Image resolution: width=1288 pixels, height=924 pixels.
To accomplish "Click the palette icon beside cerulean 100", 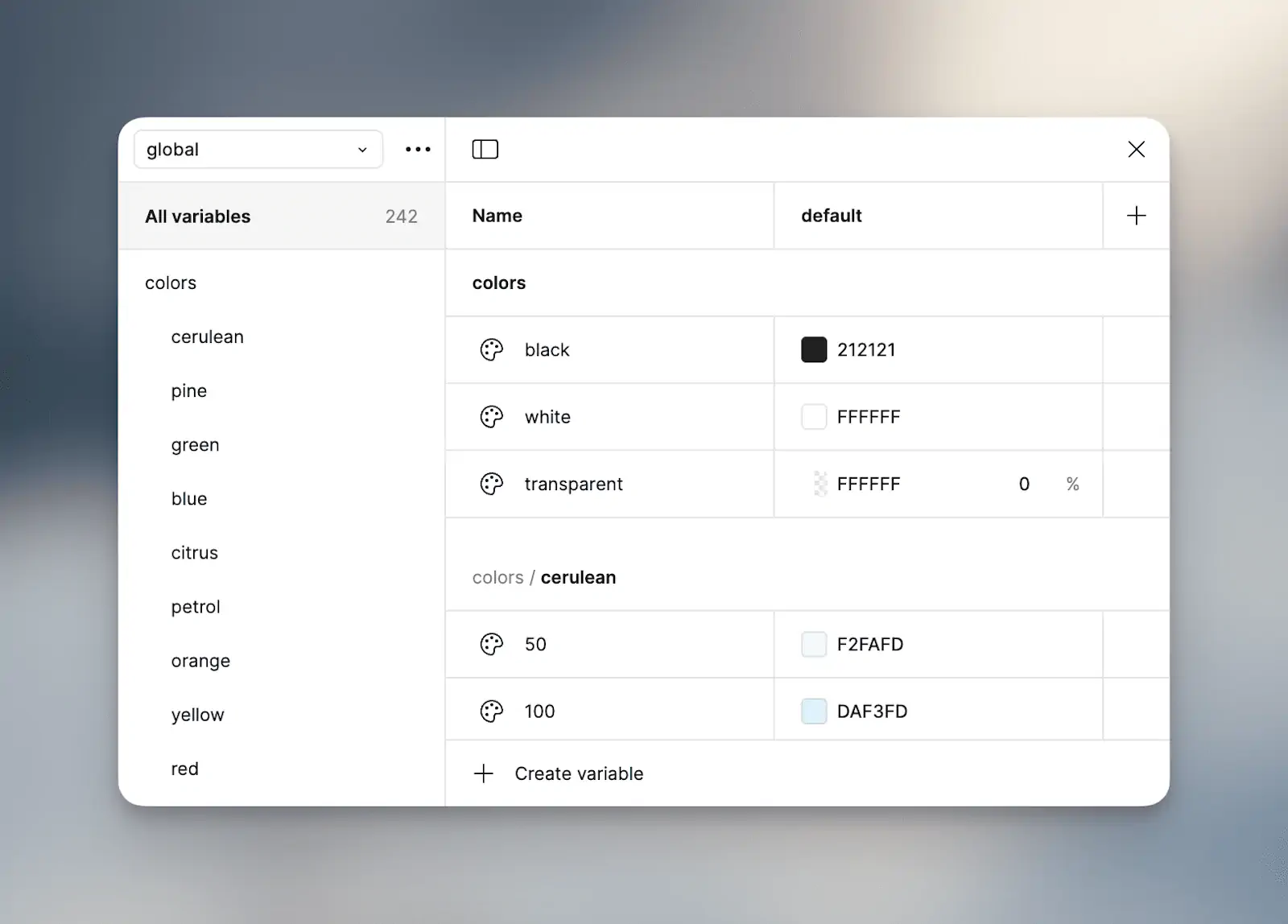I will tap(492, 712).
